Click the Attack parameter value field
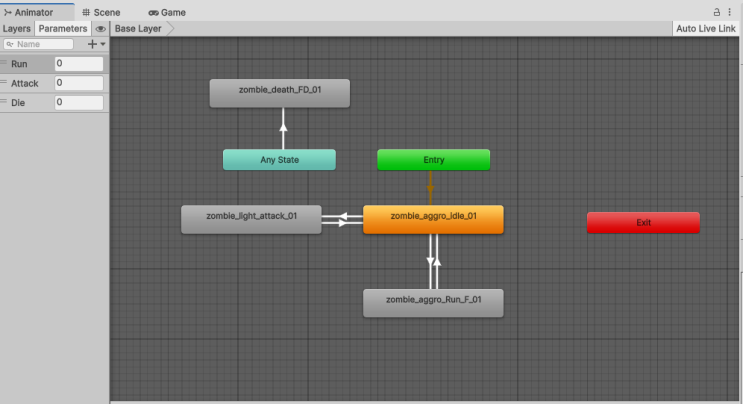 click(x=79, y=83)
